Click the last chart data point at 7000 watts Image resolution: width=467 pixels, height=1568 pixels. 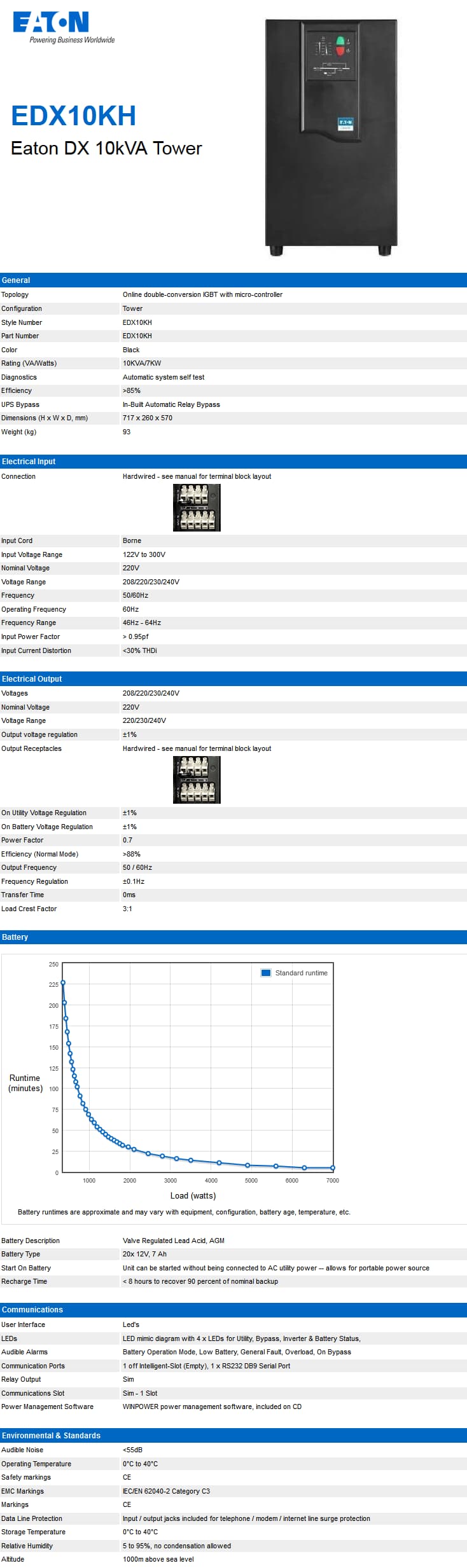coord(333,1168)
